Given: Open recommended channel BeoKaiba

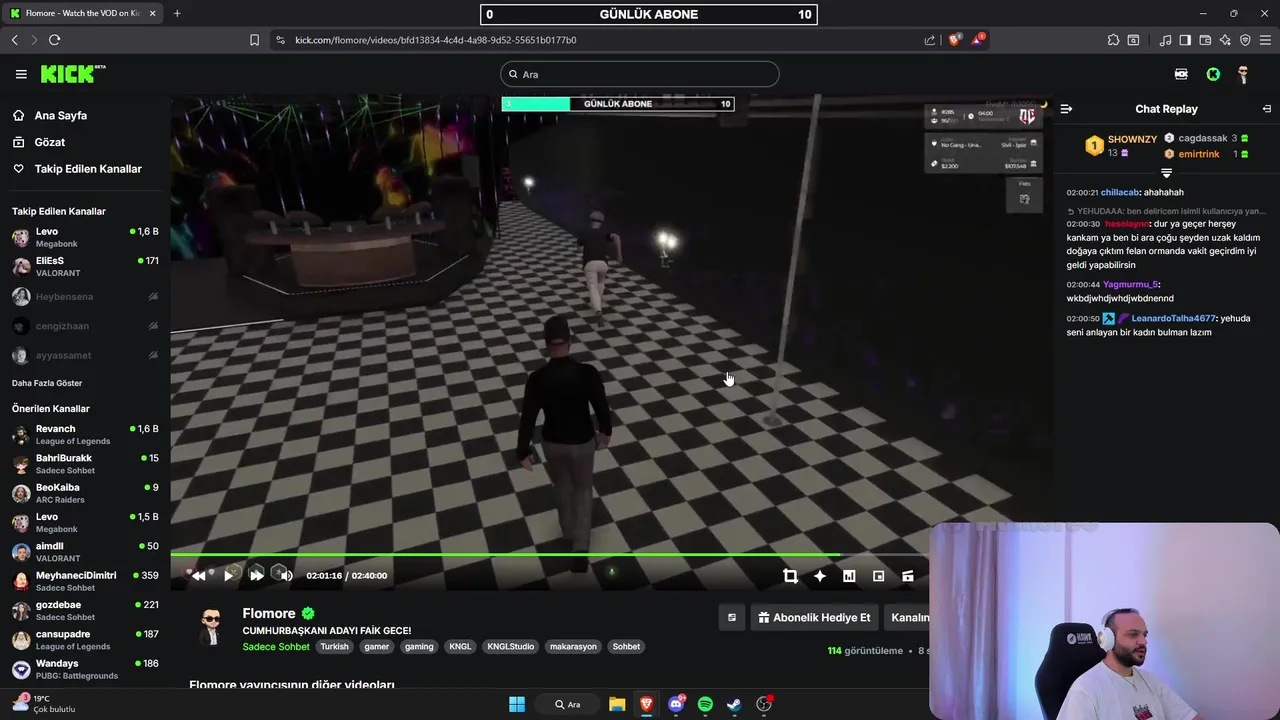Looking at the screenshot, I should coord(85,493).
